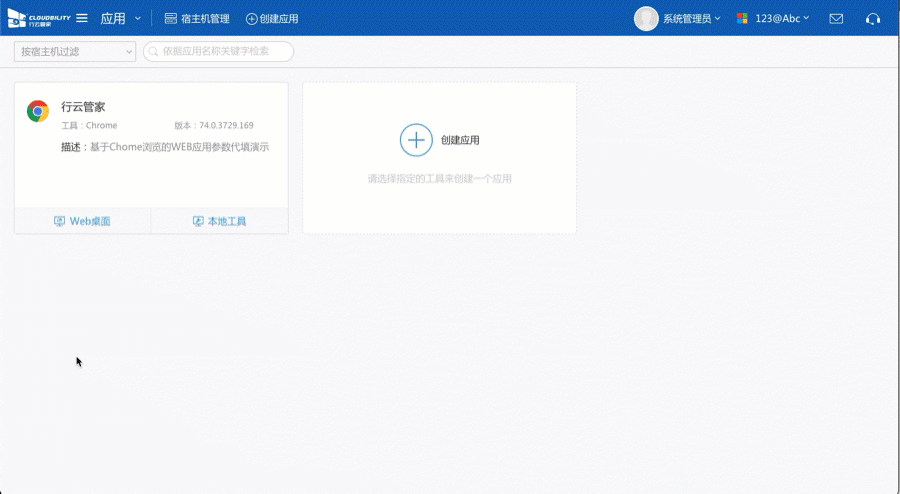Launch Web桌面 for 行云管家
The image size is (900, 494).
pos(83,221)
